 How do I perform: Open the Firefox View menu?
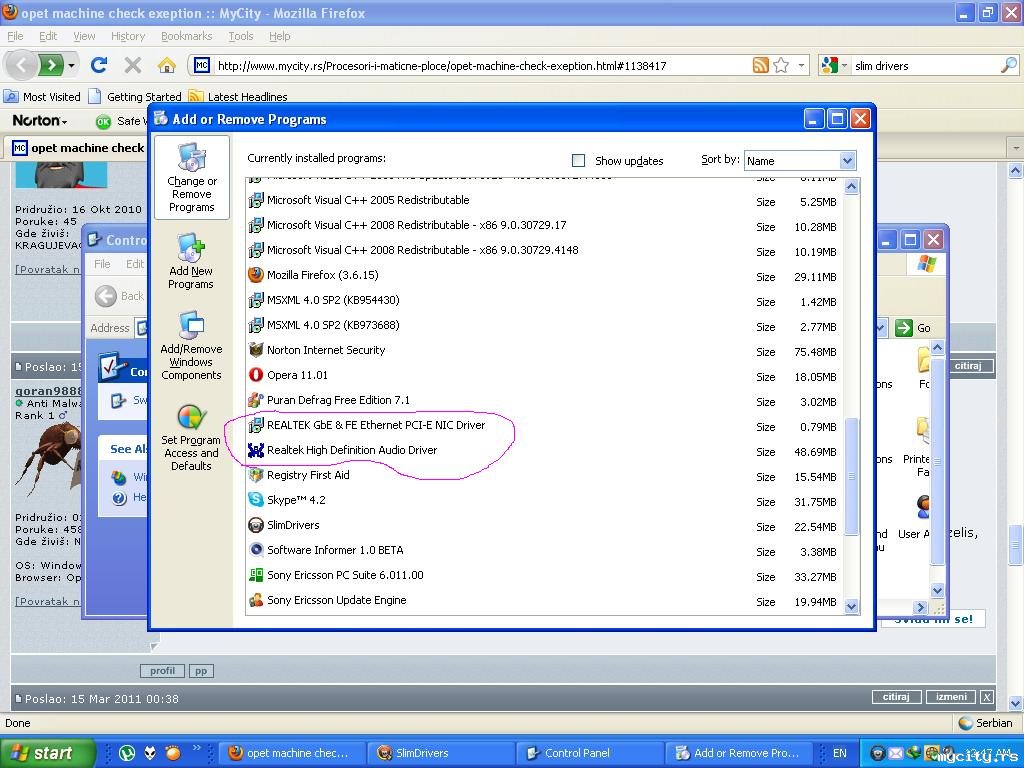tap(84, 36)
